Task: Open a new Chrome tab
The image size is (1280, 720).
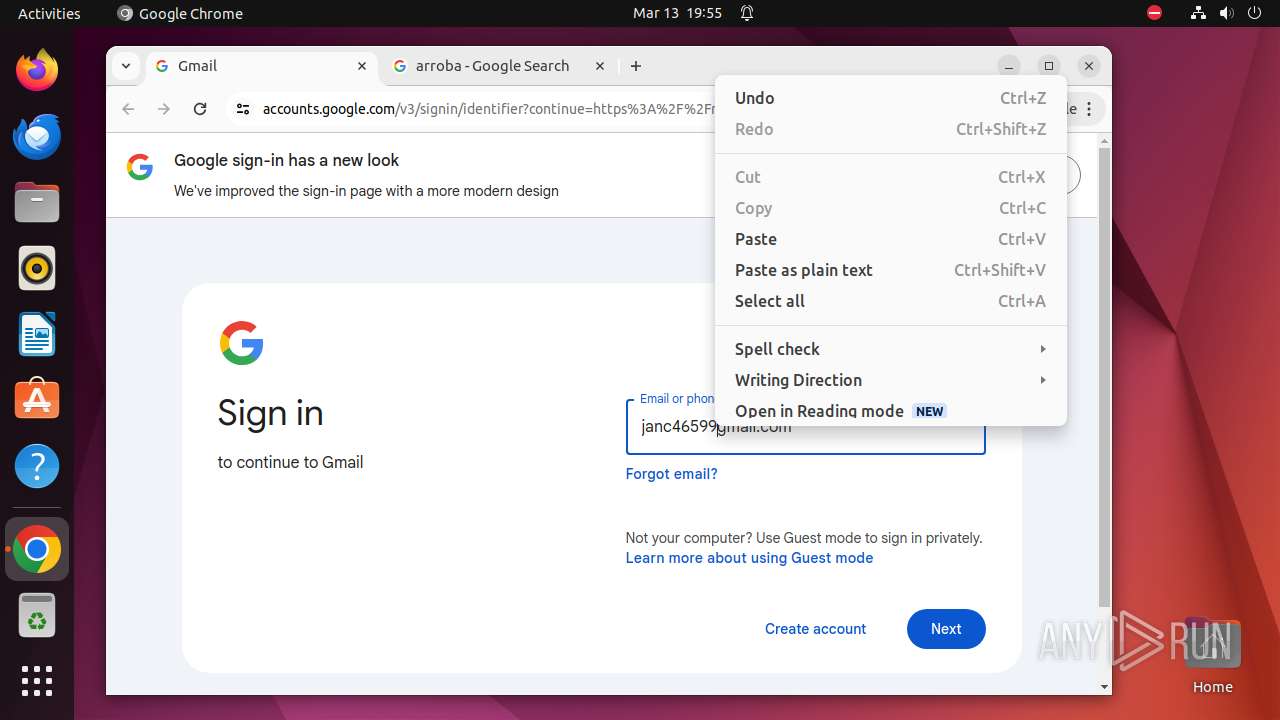Action: pyautogui.click(x=636, y=66)
